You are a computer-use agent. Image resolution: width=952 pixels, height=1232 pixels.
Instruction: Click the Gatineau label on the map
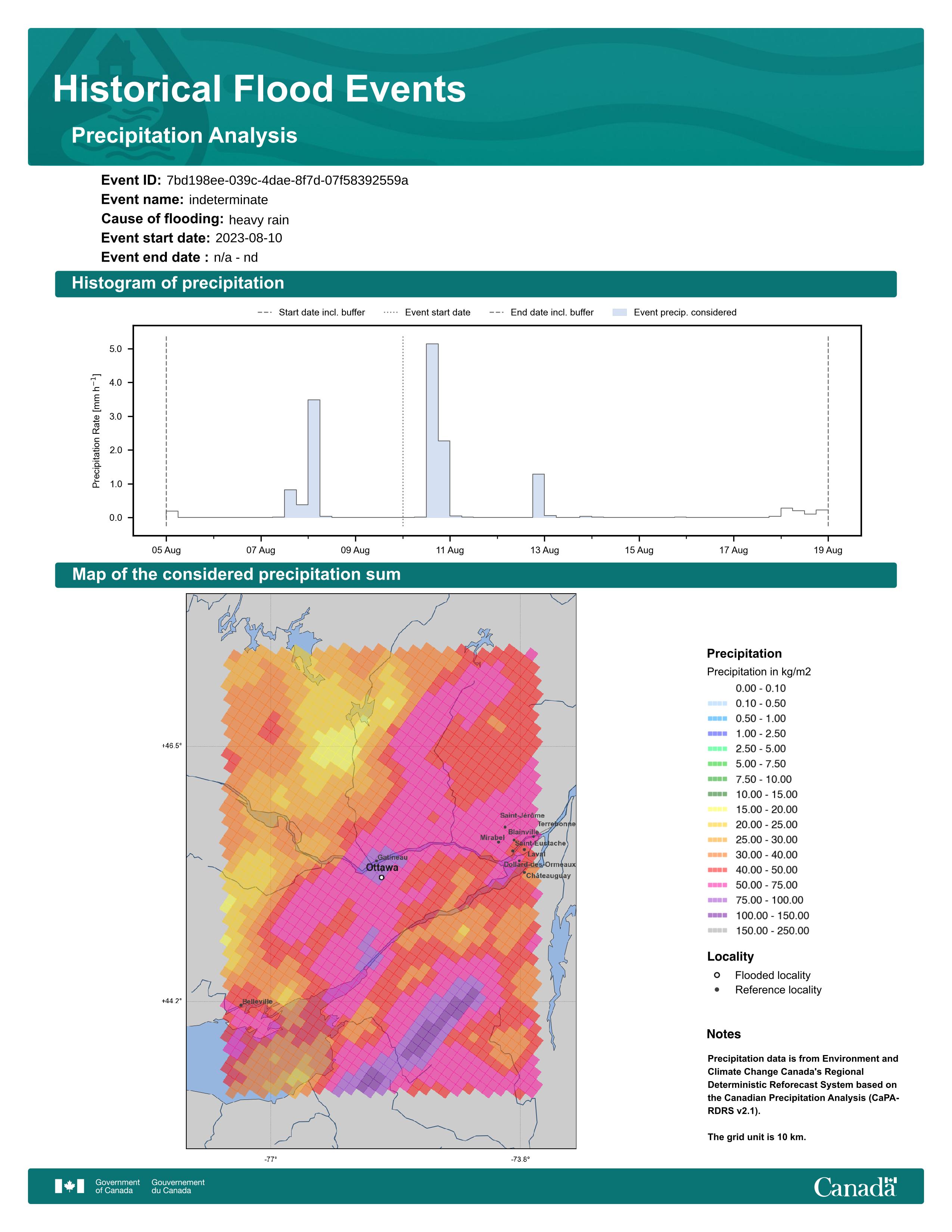[x=392, y=858]
